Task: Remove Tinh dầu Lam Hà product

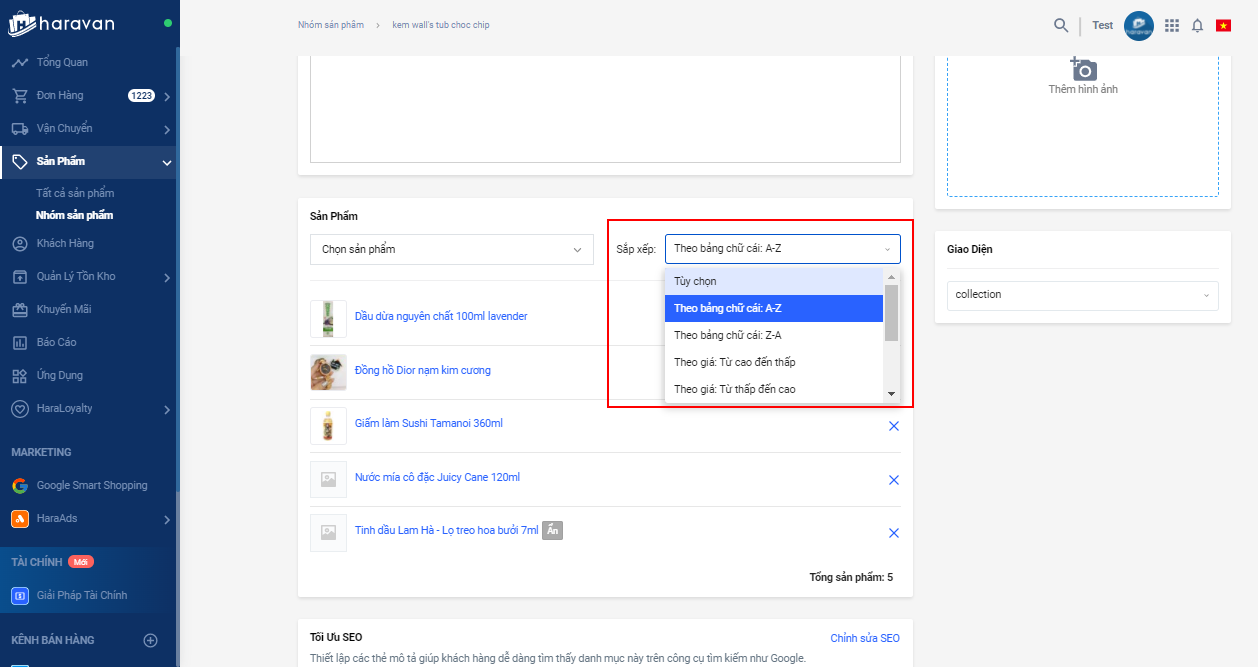Action: (x=894, y=533)
